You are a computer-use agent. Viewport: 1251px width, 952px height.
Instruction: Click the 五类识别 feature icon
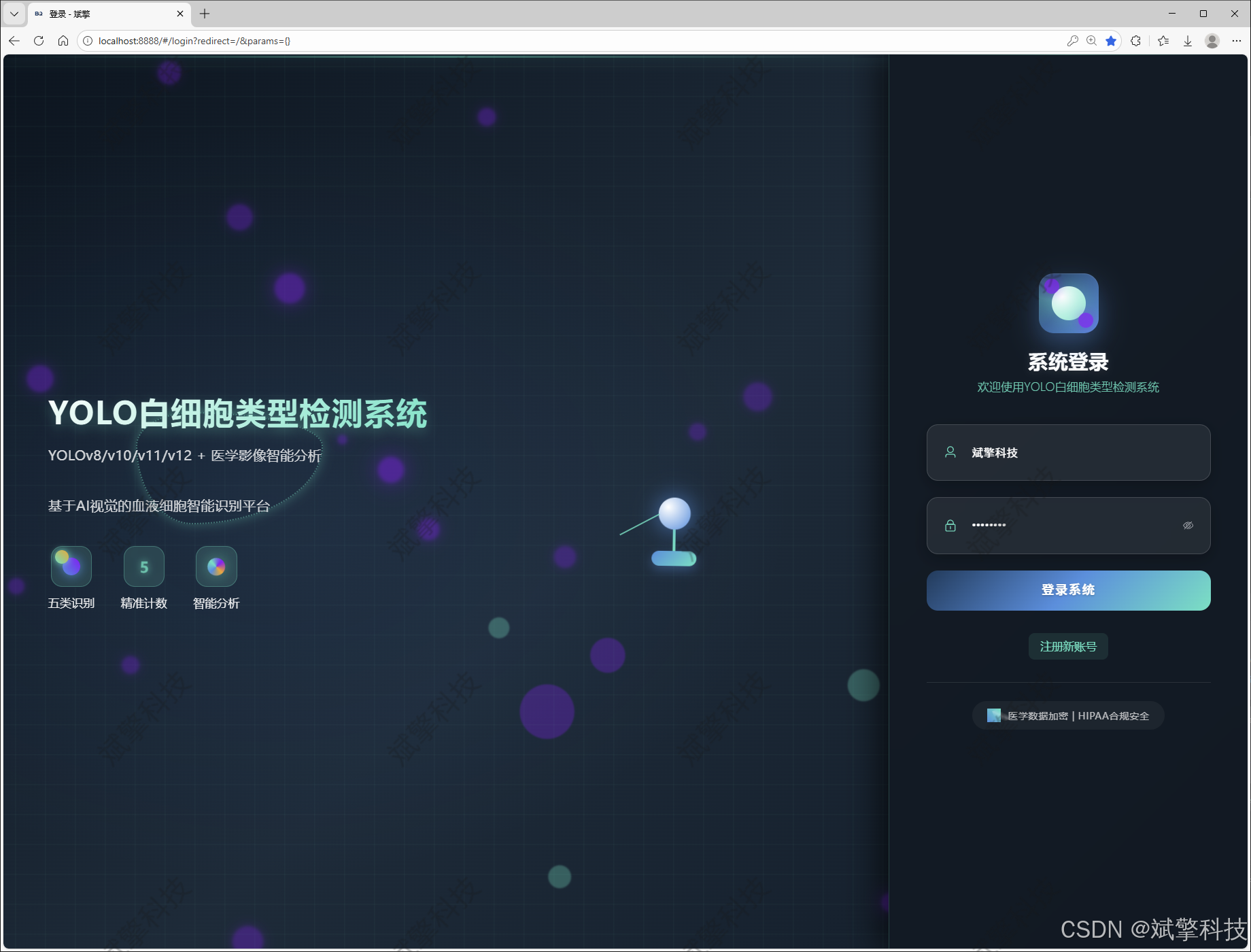coord(71,566)
